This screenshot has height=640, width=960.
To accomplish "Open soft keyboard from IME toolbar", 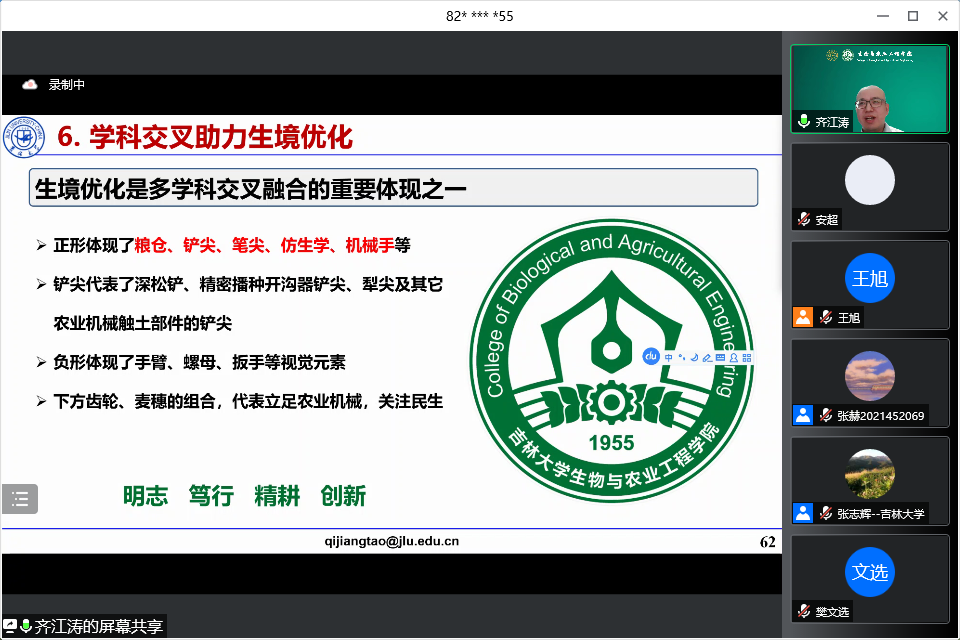I will pyautogui.click(x=720, y=357).
